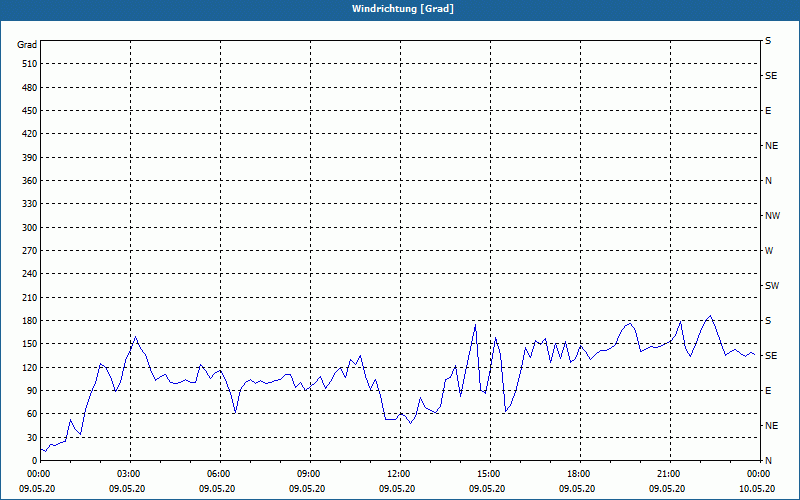Select the 150 y-axis label
The image size is (800, 500).
pos(30,344)
